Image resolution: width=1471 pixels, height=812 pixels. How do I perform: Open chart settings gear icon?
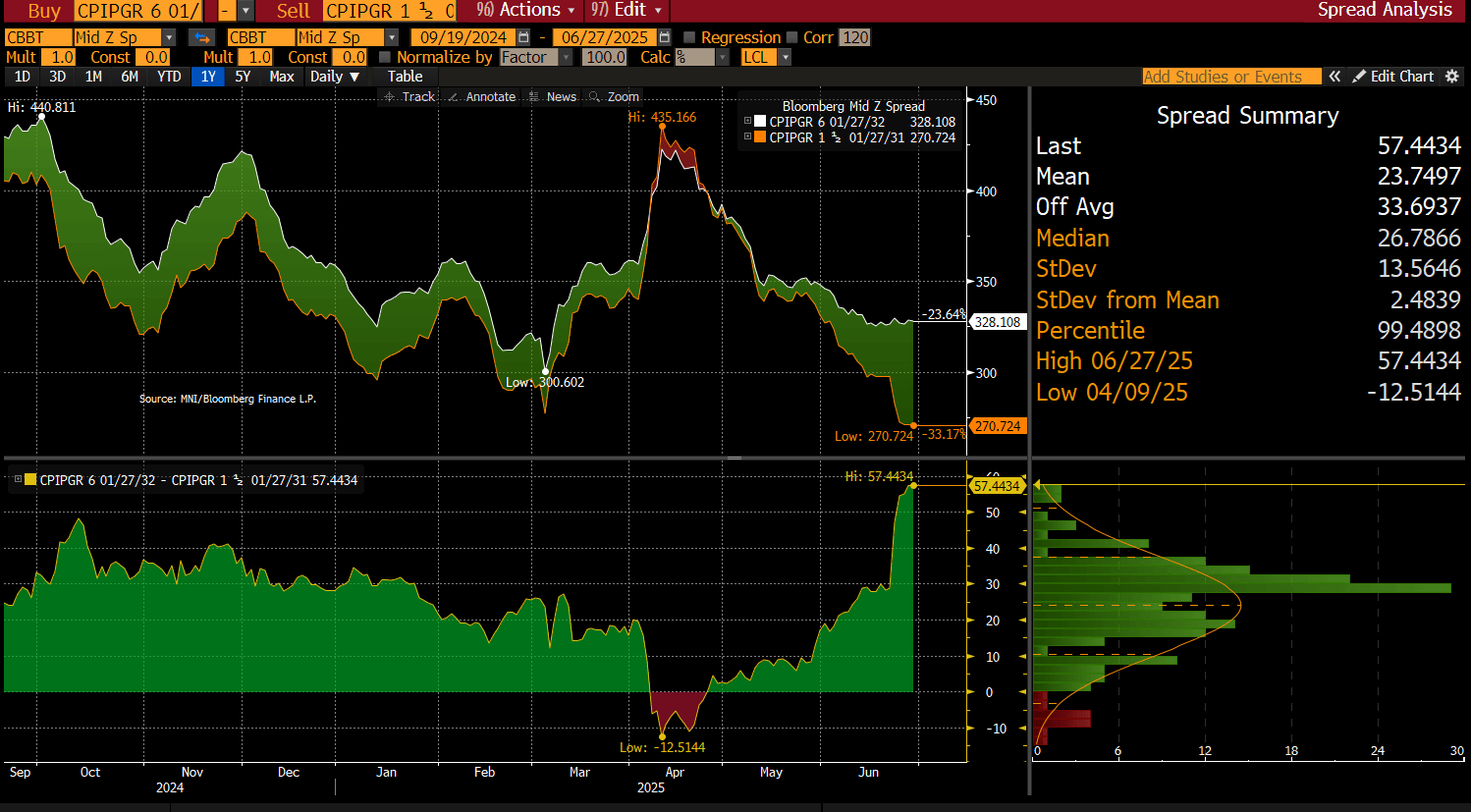[1452, 77]
